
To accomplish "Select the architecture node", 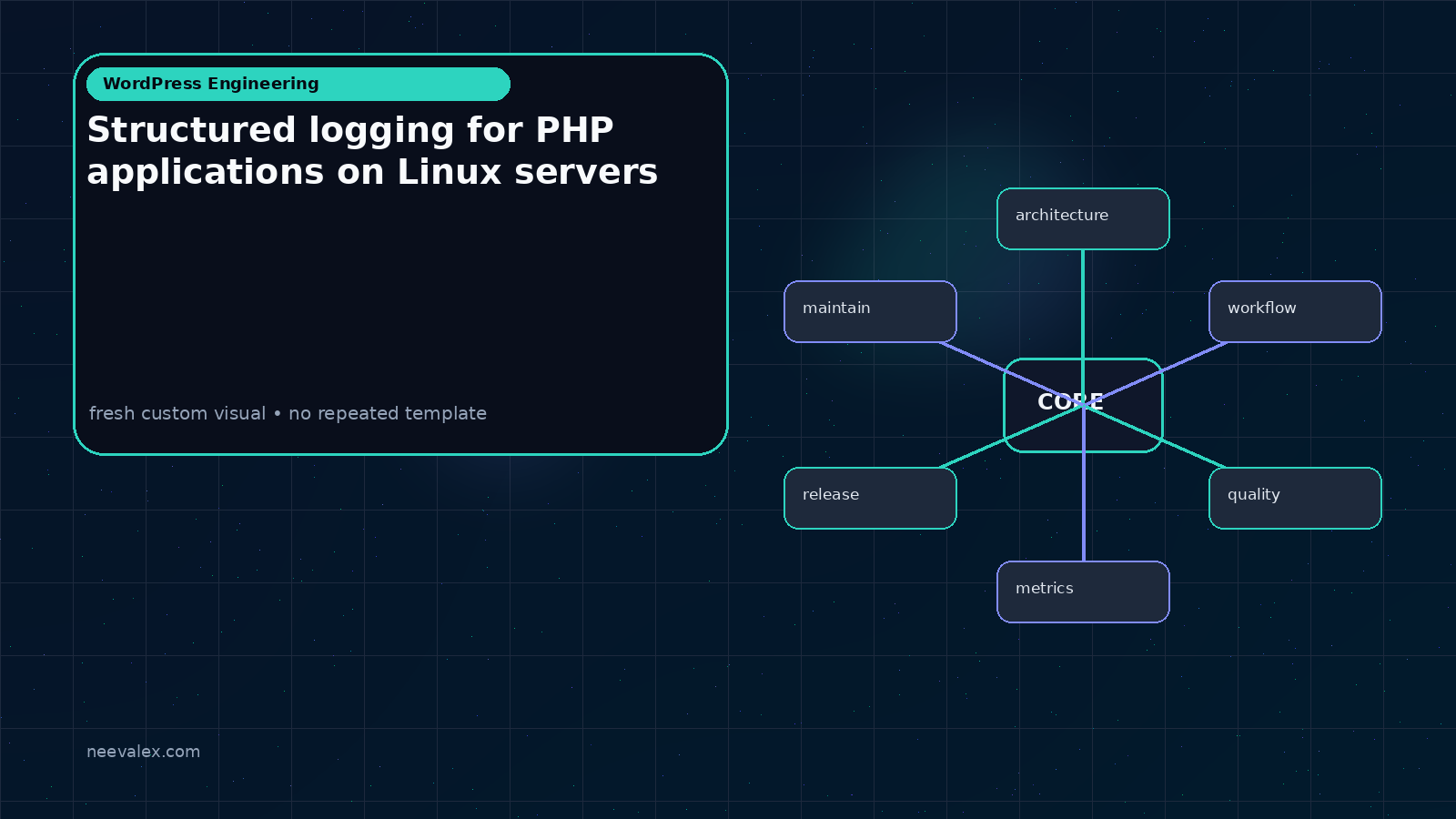I will click(1083, 218).
